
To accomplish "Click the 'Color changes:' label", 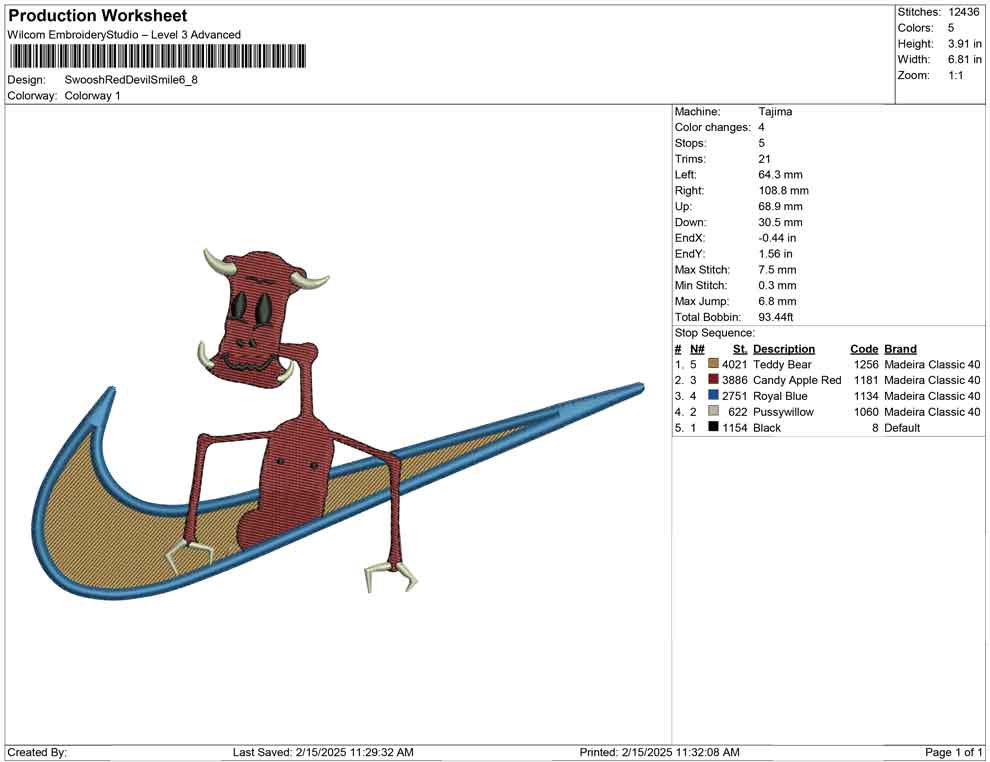I will point(713,127).
